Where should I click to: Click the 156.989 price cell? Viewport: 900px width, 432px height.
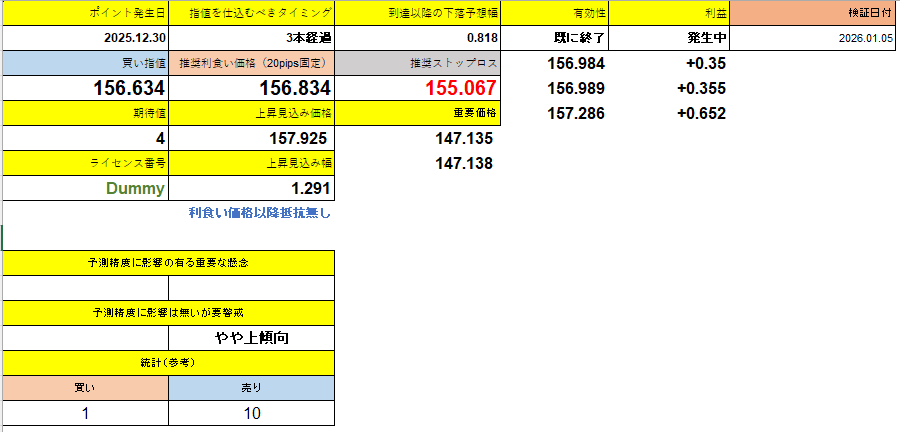pyautogui.click(x=554, y=88)
